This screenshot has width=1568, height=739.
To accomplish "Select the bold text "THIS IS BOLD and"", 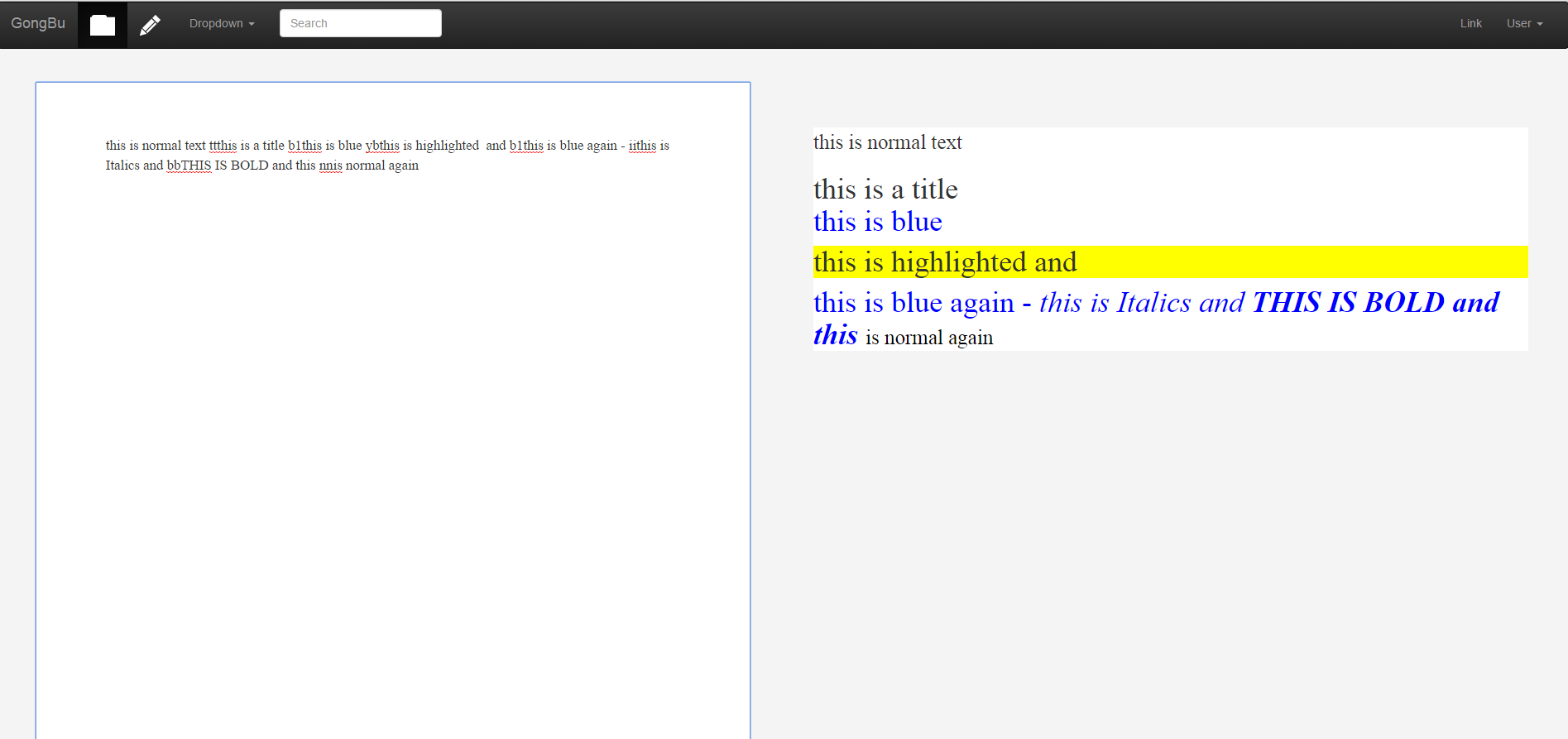I will (1375, 303).
